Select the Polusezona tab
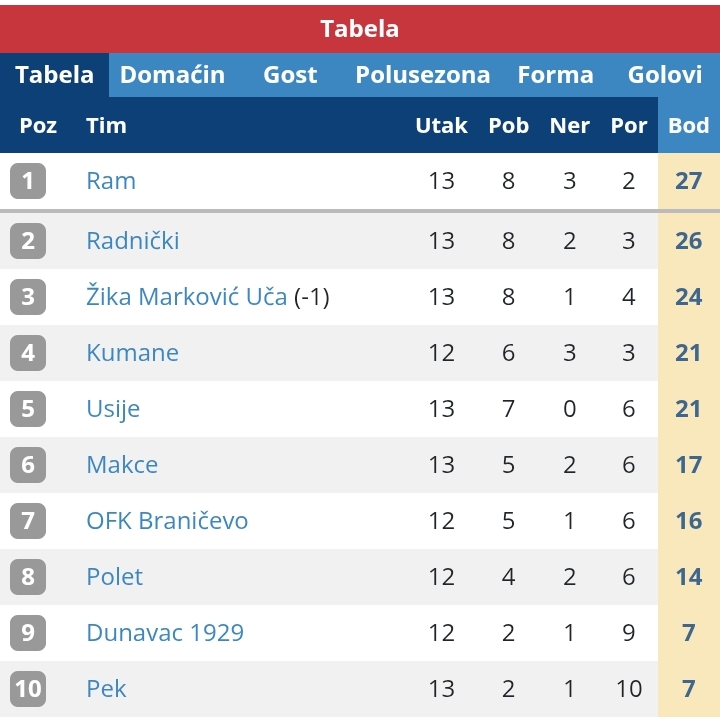Viewport: 720px width, 724px height. pyautogui.click(x=422, y=75)
